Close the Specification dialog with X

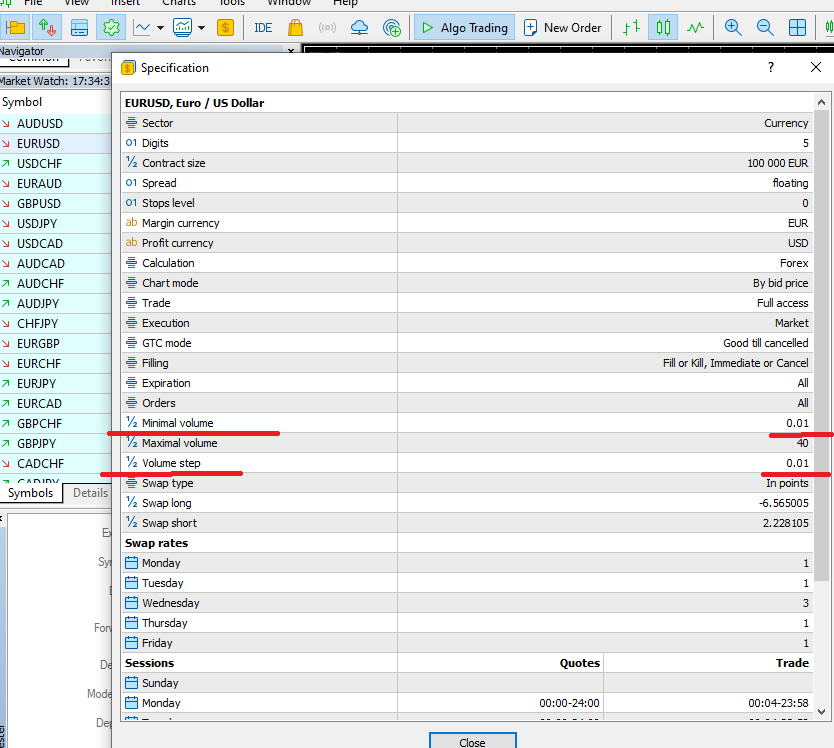coord(815,67)
